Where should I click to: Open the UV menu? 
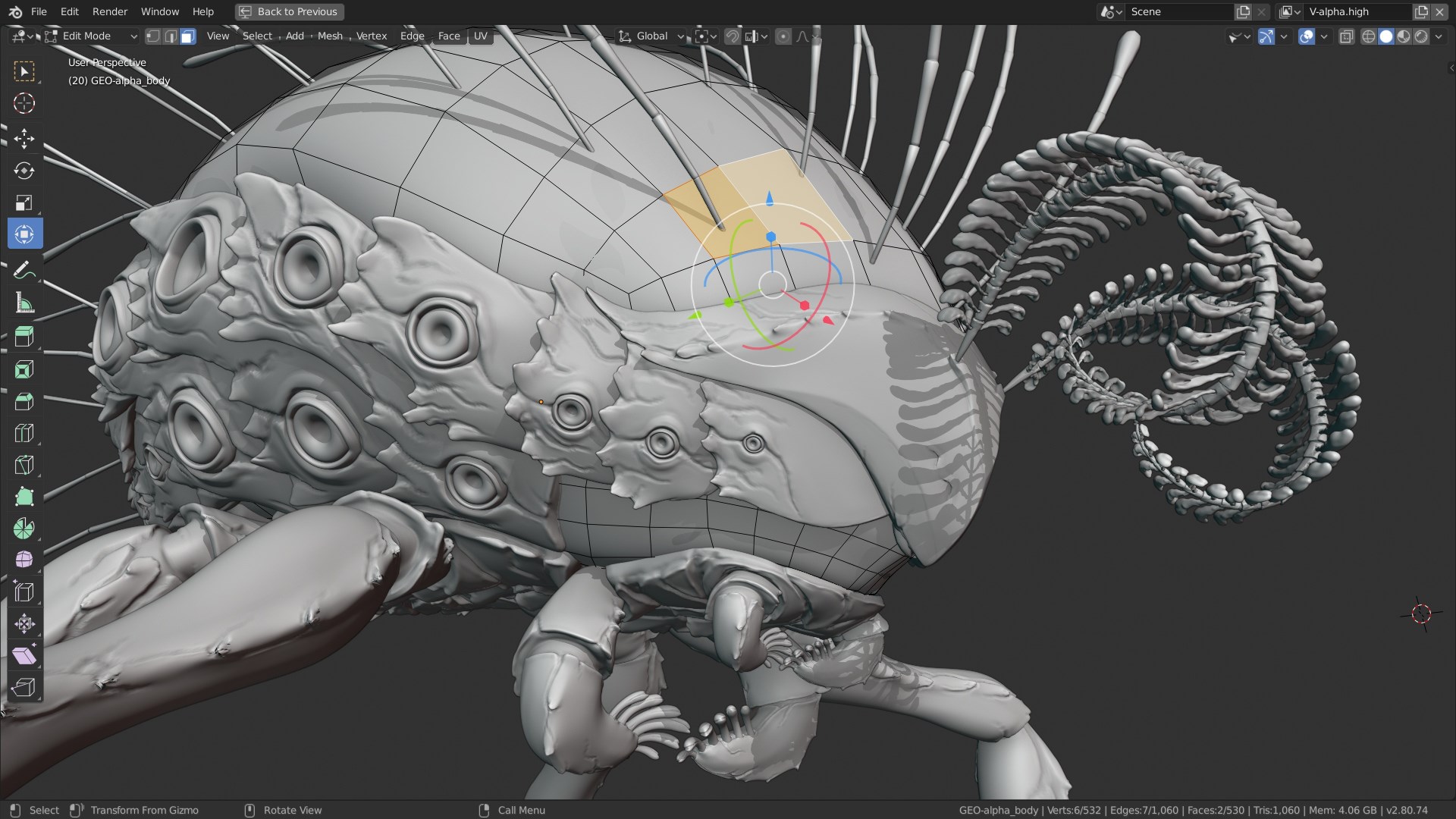click(x=480, y=36)
